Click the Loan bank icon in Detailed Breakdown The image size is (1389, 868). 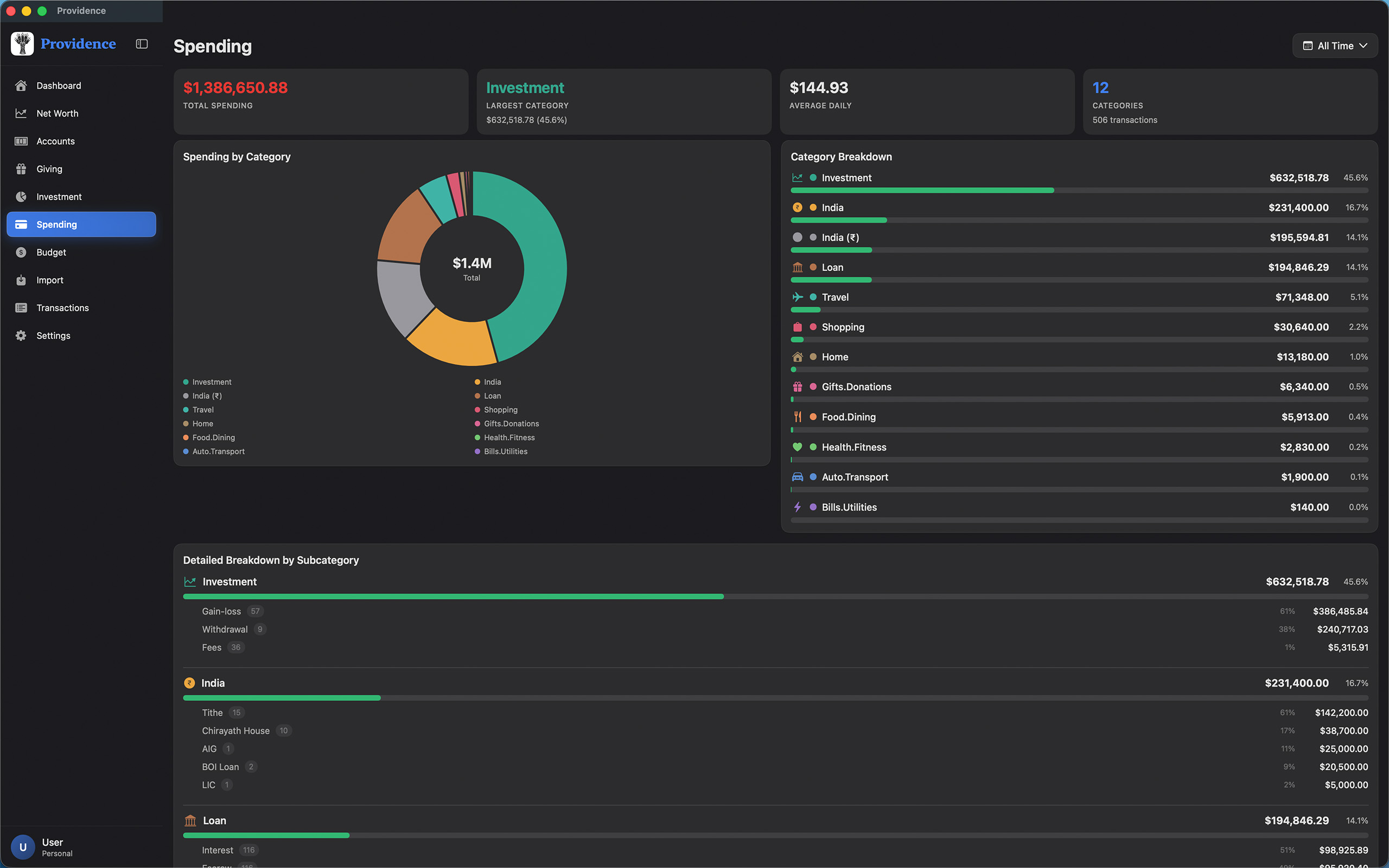click(190, 821)
